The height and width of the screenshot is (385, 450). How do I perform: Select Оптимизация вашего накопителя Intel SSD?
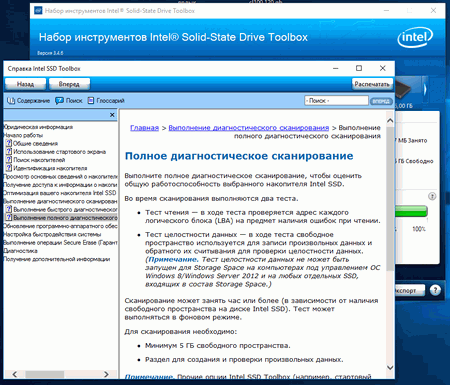click(x=60, y=193)
